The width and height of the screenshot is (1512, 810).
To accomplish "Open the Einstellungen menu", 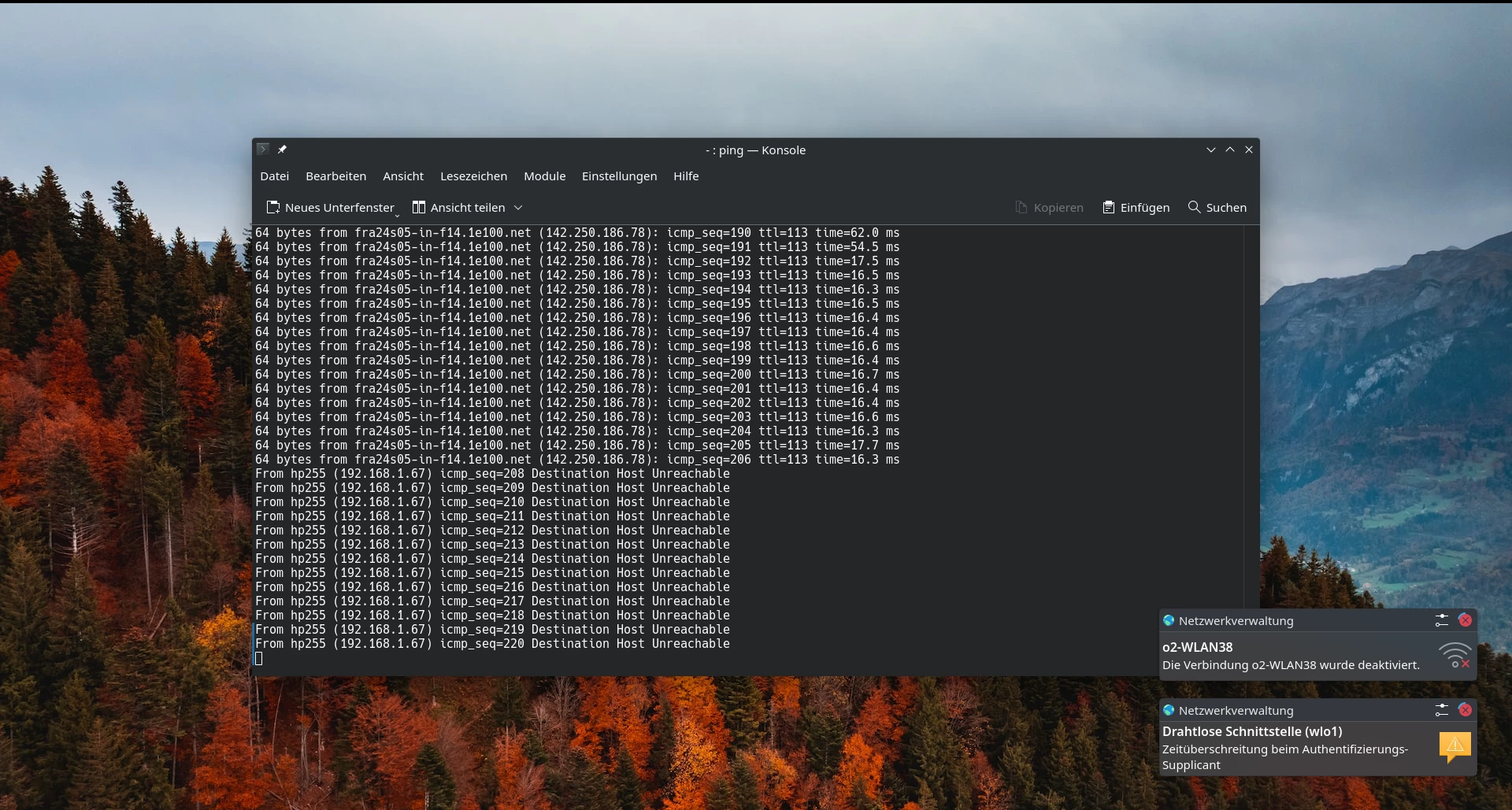I will [619, 176].
